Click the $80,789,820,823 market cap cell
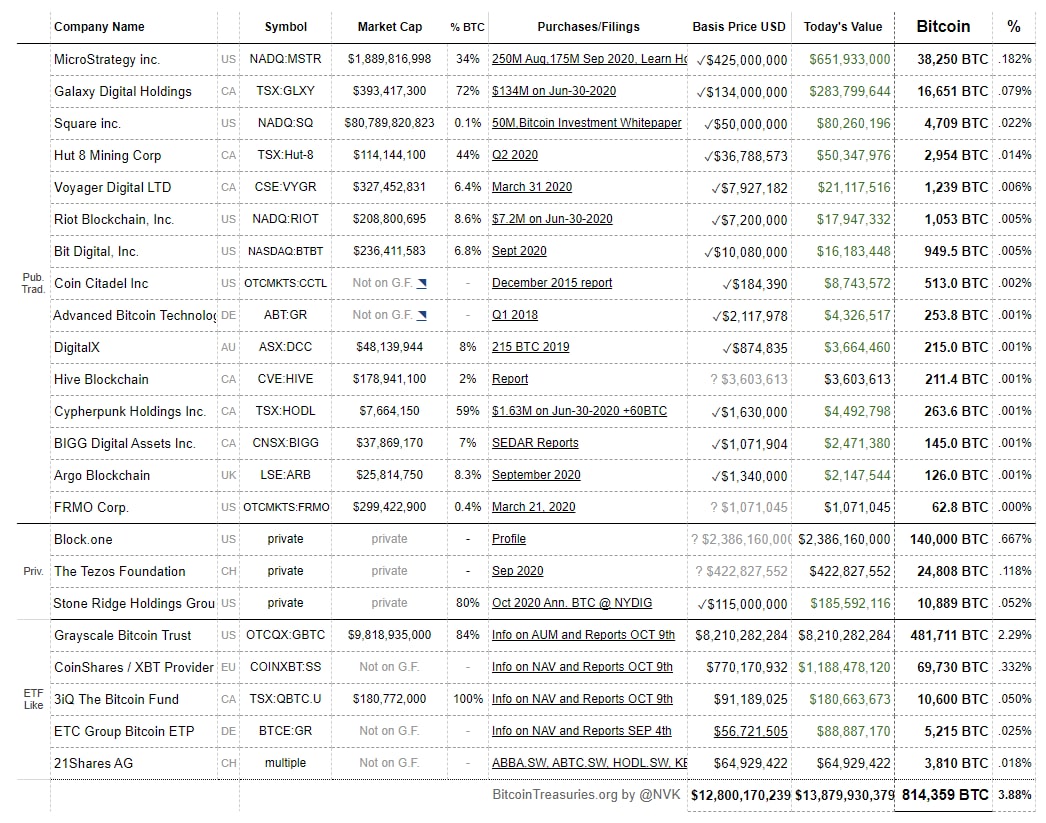This screenshot has height=823, width=1046. [x=390, y=123]
